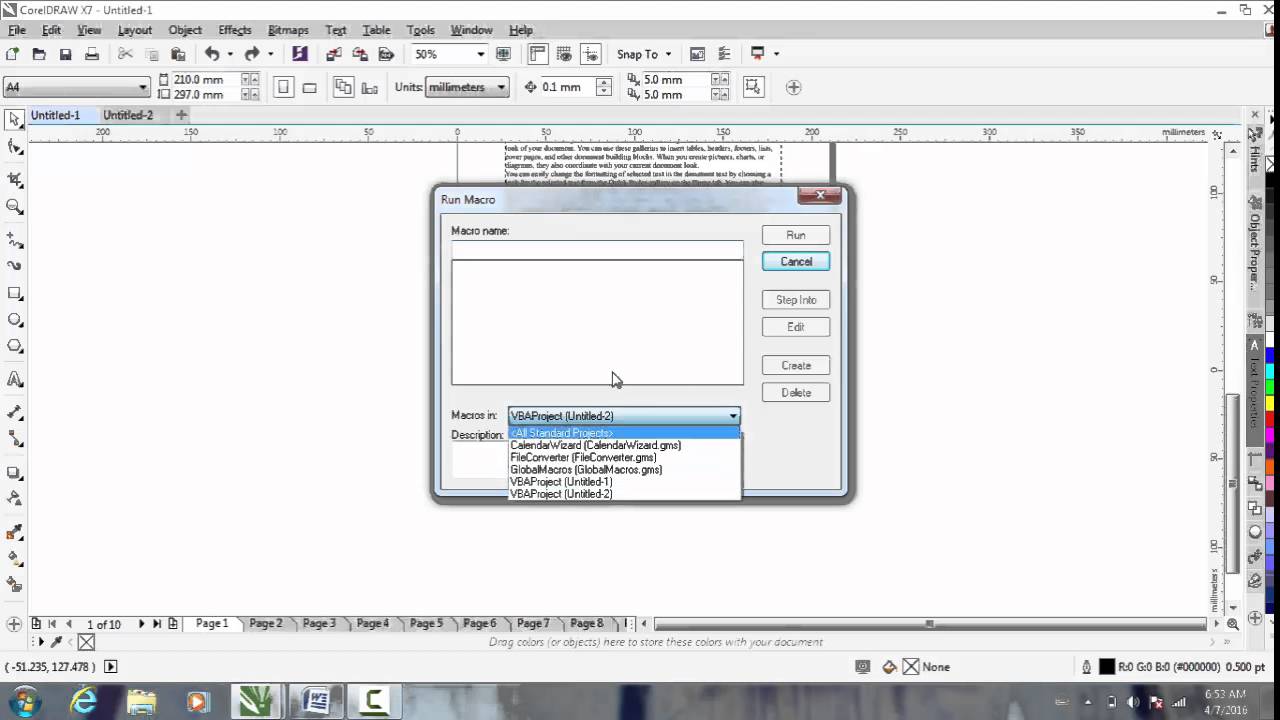Select GlobalMacros (GlobalMacros.gms) in the list
The width and height of the screenshot is (1280, 720).
point(625,469)
